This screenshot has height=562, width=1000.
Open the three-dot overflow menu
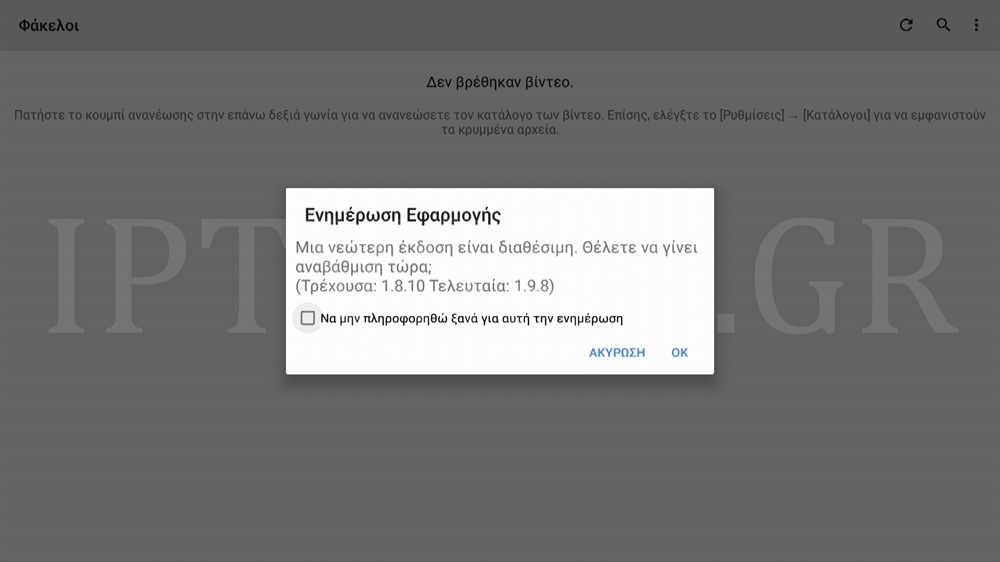976,25
